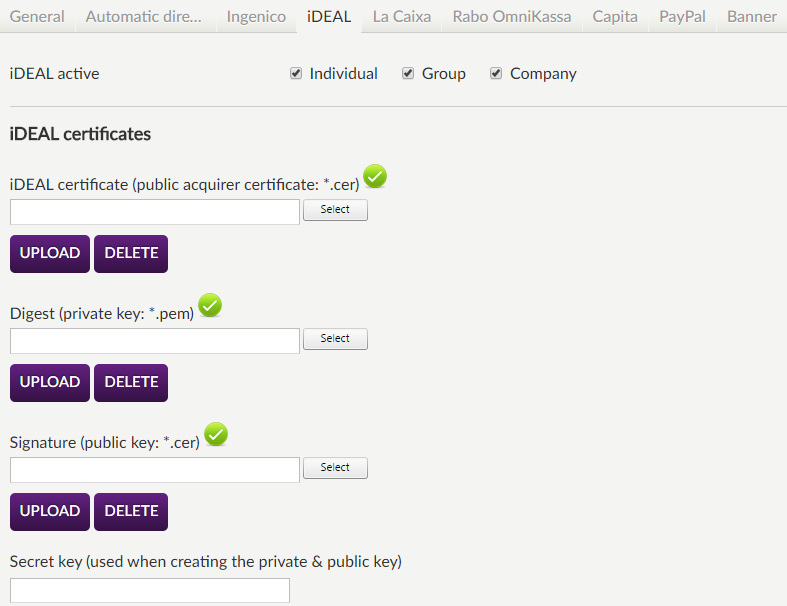Go to the Rabo OmniKassa tab
Screen dimensions: 787x606
pos(512,17)
